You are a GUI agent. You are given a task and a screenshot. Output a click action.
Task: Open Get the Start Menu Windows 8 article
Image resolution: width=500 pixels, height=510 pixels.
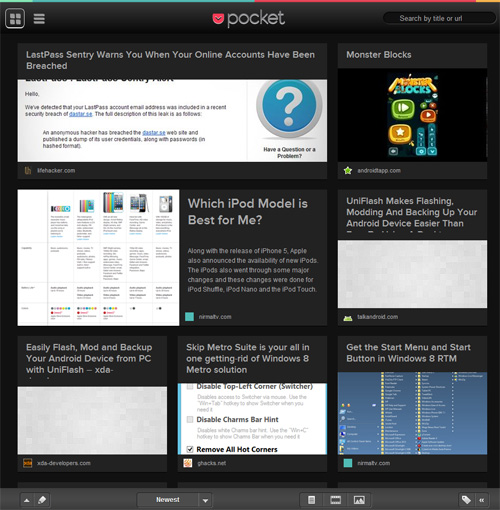(408, 353)
